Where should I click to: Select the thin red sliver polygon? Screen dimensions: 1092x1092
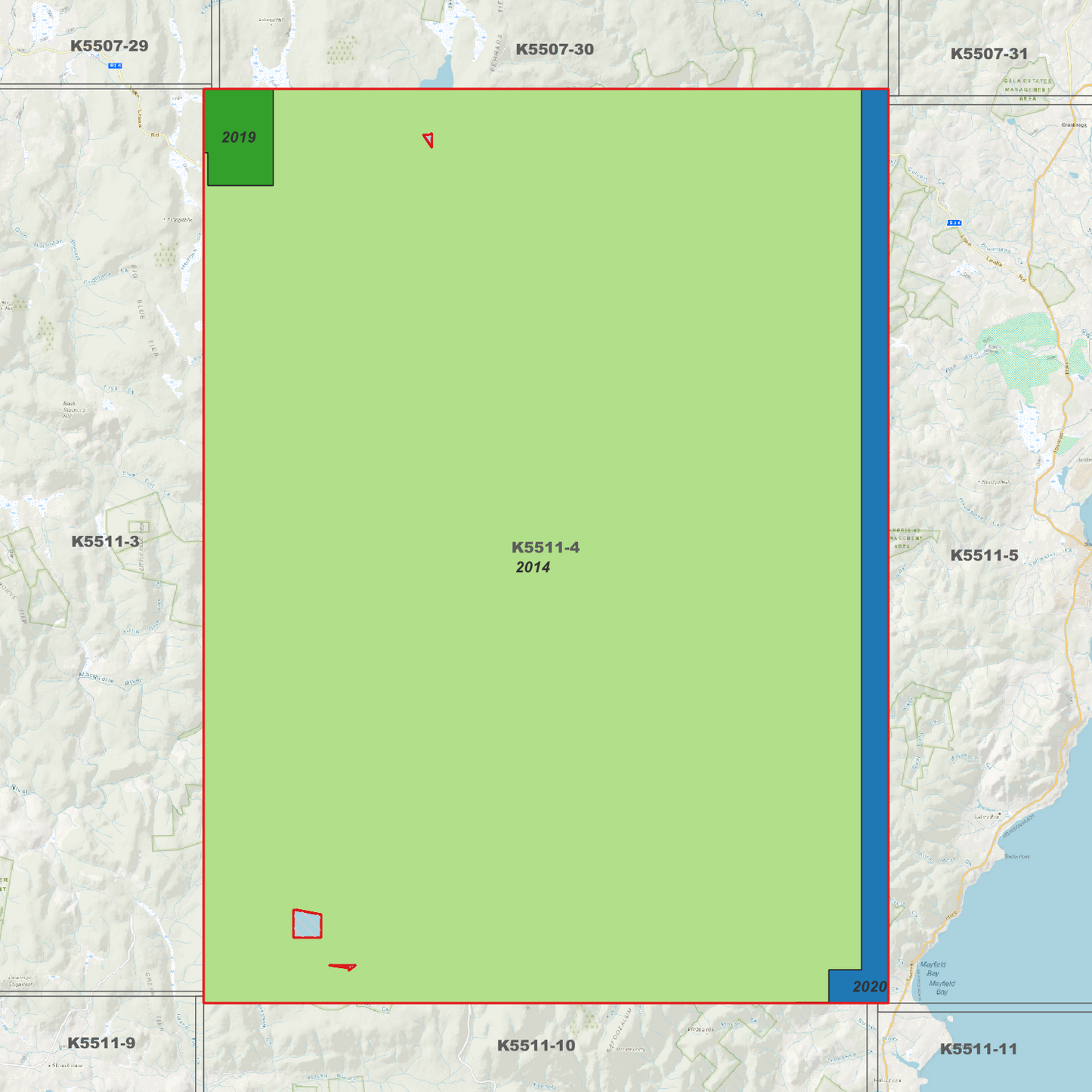[x=343, y=967]
